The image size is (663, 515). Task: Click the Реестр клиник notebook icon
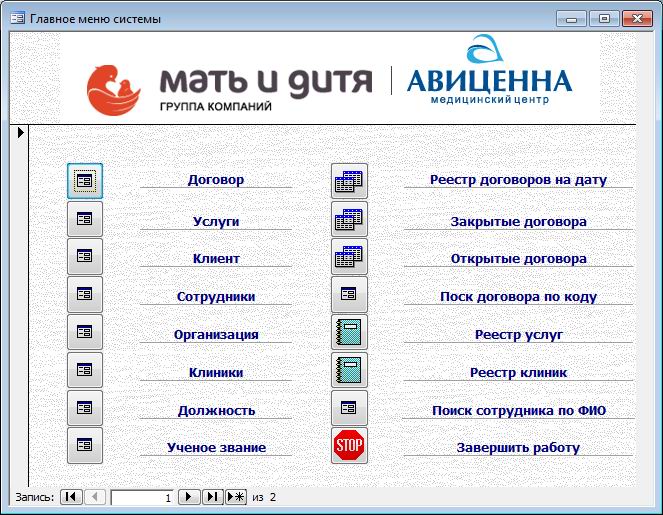[x=349, y=370]
